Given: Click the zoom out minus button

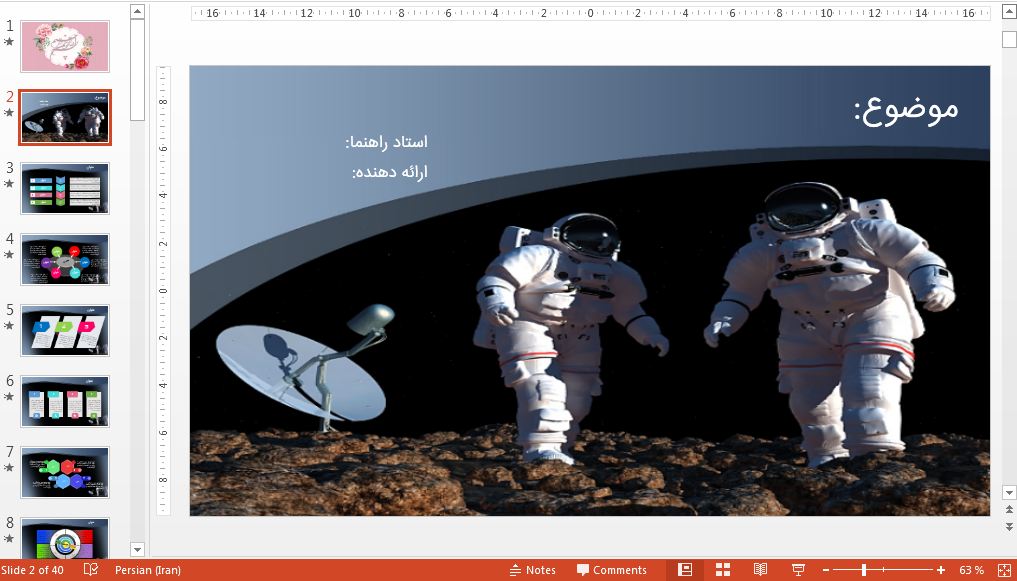Looking at the screenshot, I should (x=825, y=570).
